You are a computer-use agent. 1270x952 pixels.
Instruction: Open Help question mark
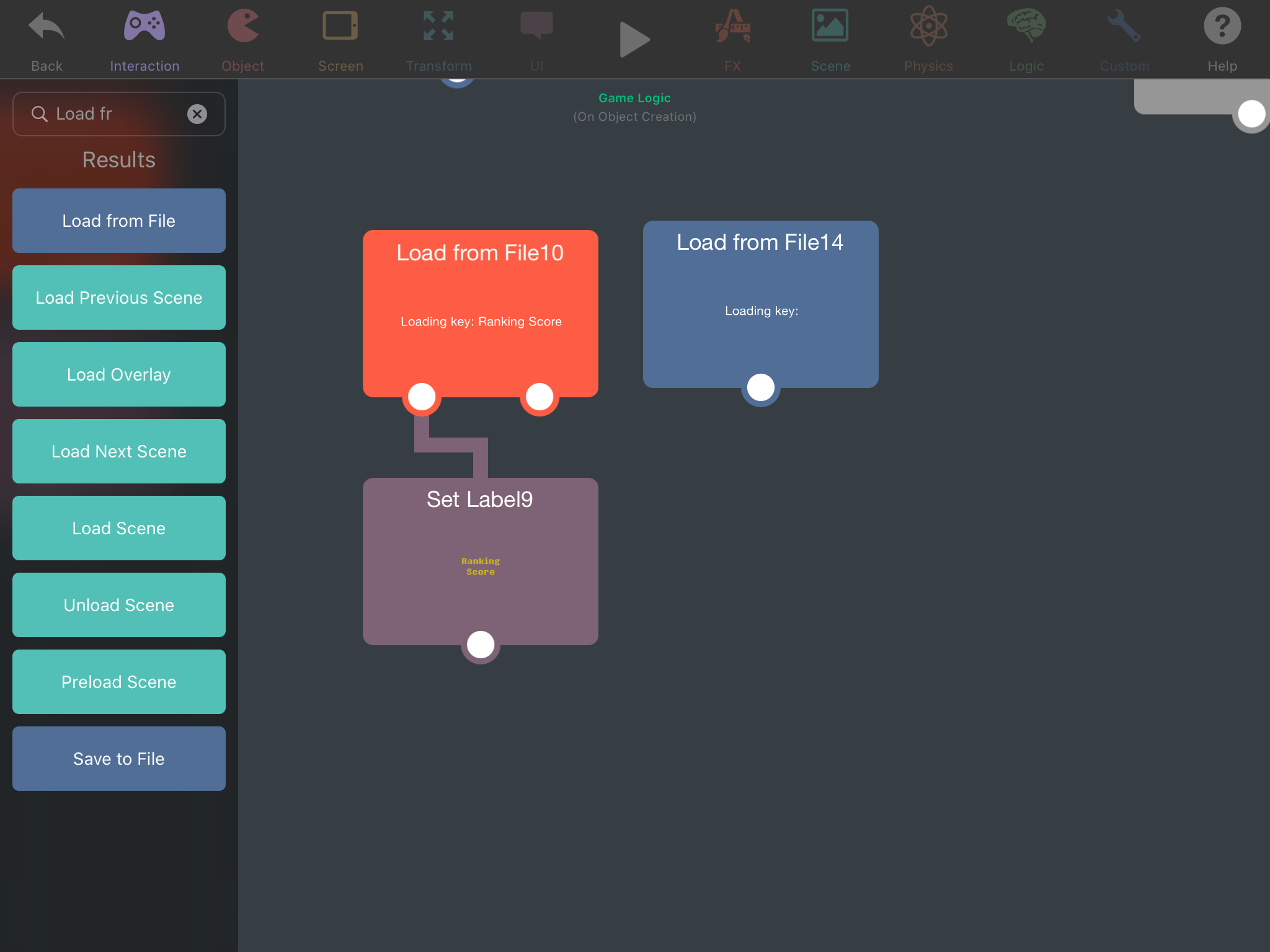tap(1222, 28)
